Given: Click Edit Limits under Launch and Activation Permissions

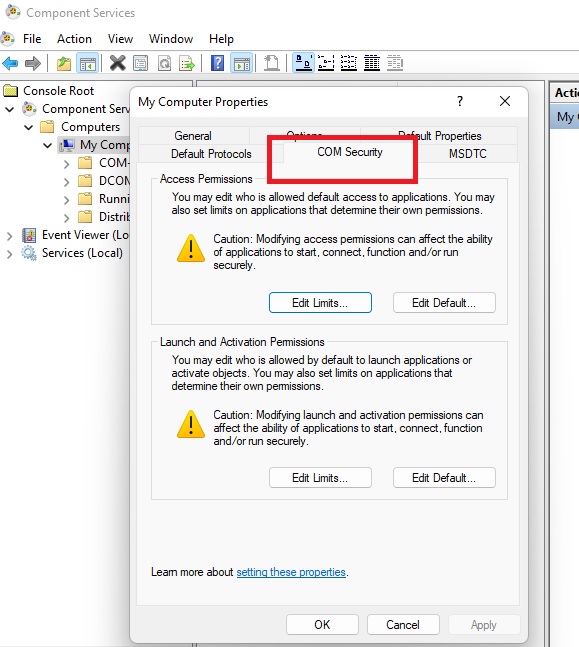Looking at the screenshot, I should coord(320,478).
